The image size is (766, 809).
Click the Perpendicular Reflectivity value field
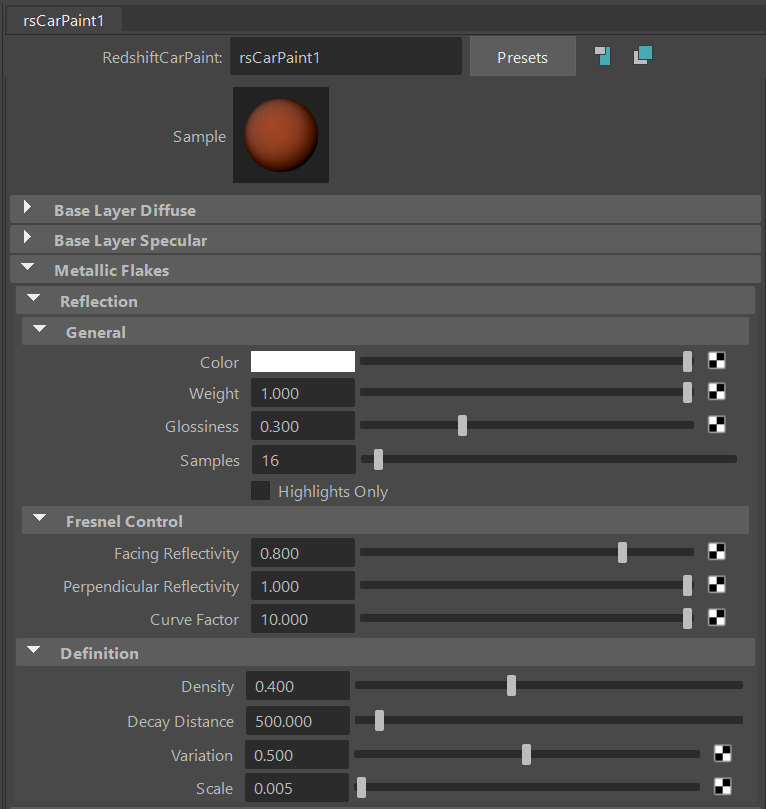pos(303,586)
